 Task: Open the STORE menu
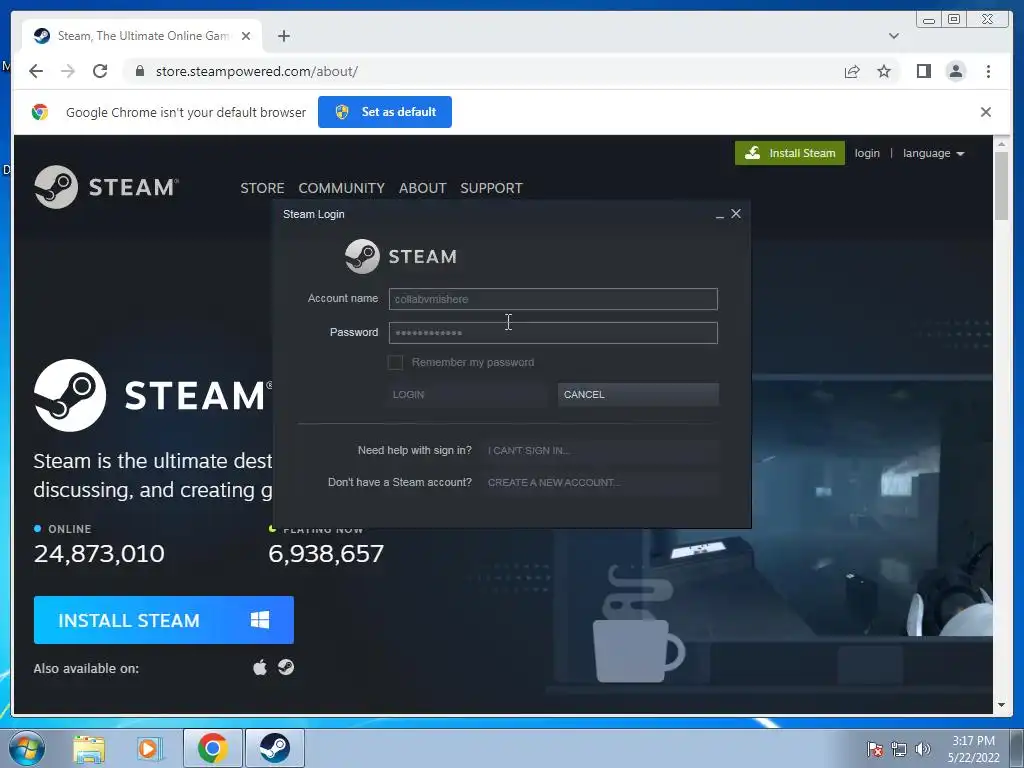(262, 188)
